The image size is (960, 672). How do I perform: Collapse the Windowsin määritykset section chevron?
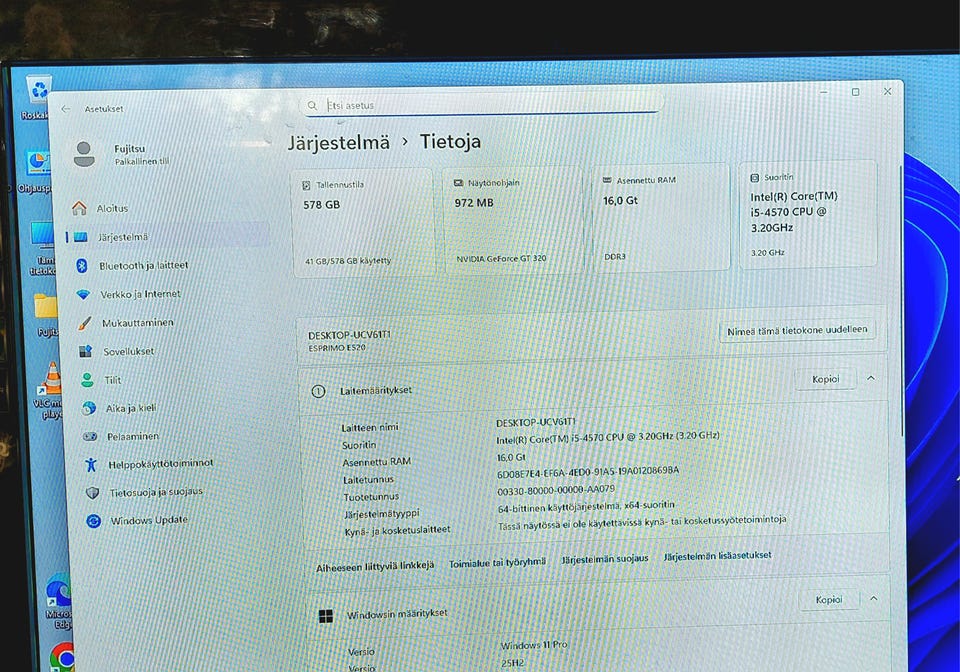[x=874, y=599]
